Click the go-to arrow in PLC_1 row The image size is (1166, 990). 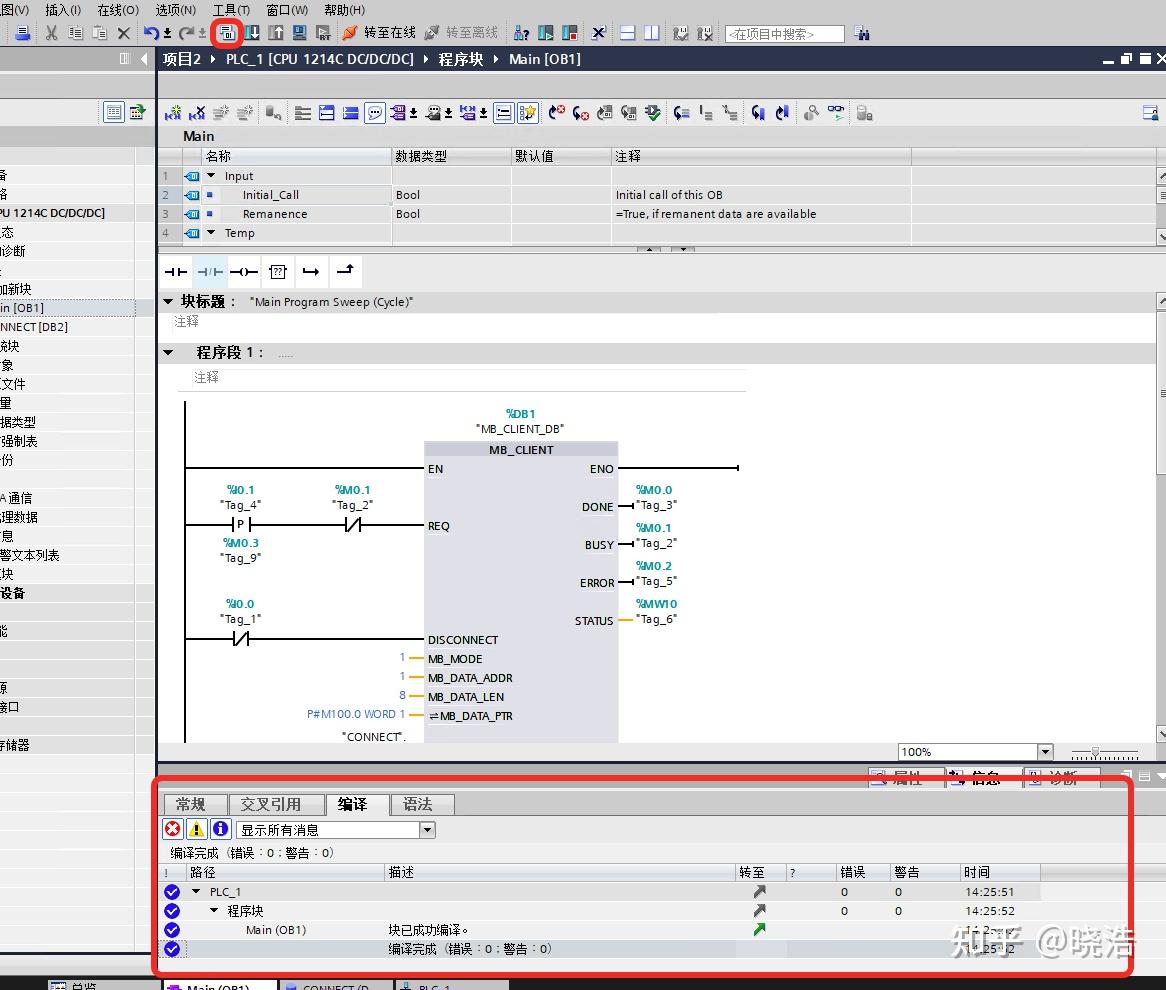click(x=759, y=891)
